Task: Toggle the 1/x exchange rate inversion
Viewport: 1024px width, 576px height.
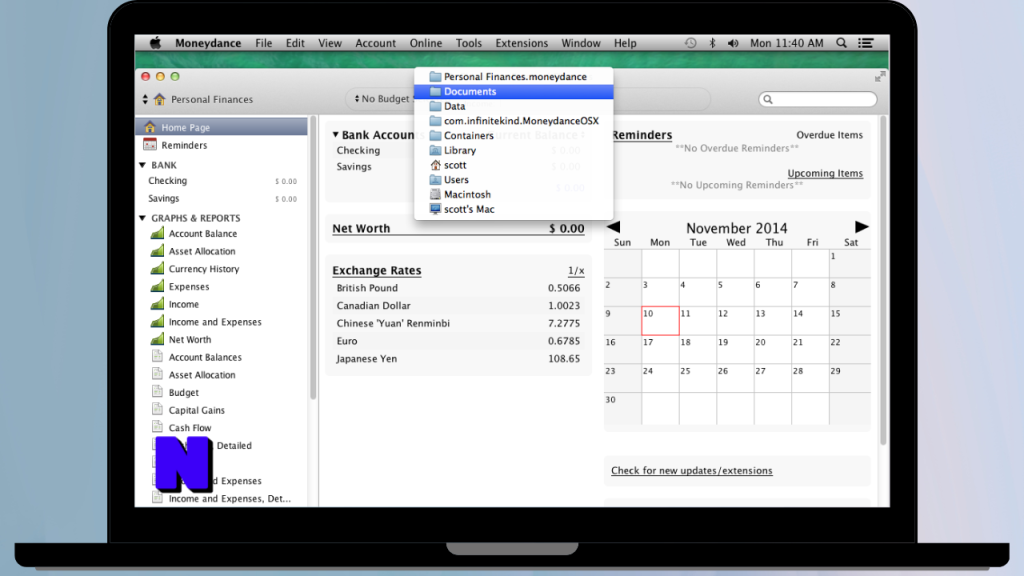Action: click(576, 270)
